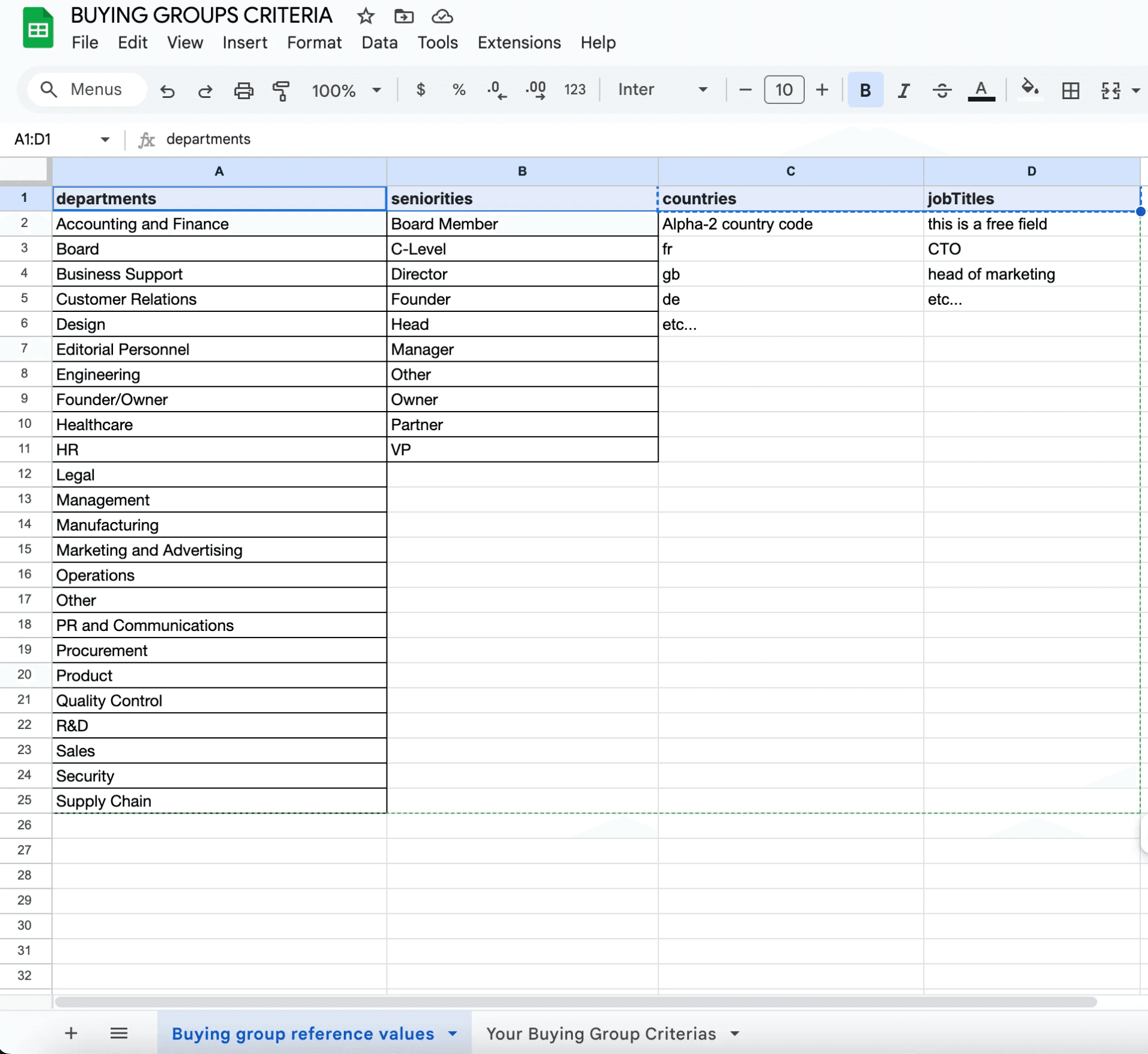Format selection as currency
The width and height of the screenshot is (1148, 1054).
coord(421,90)
